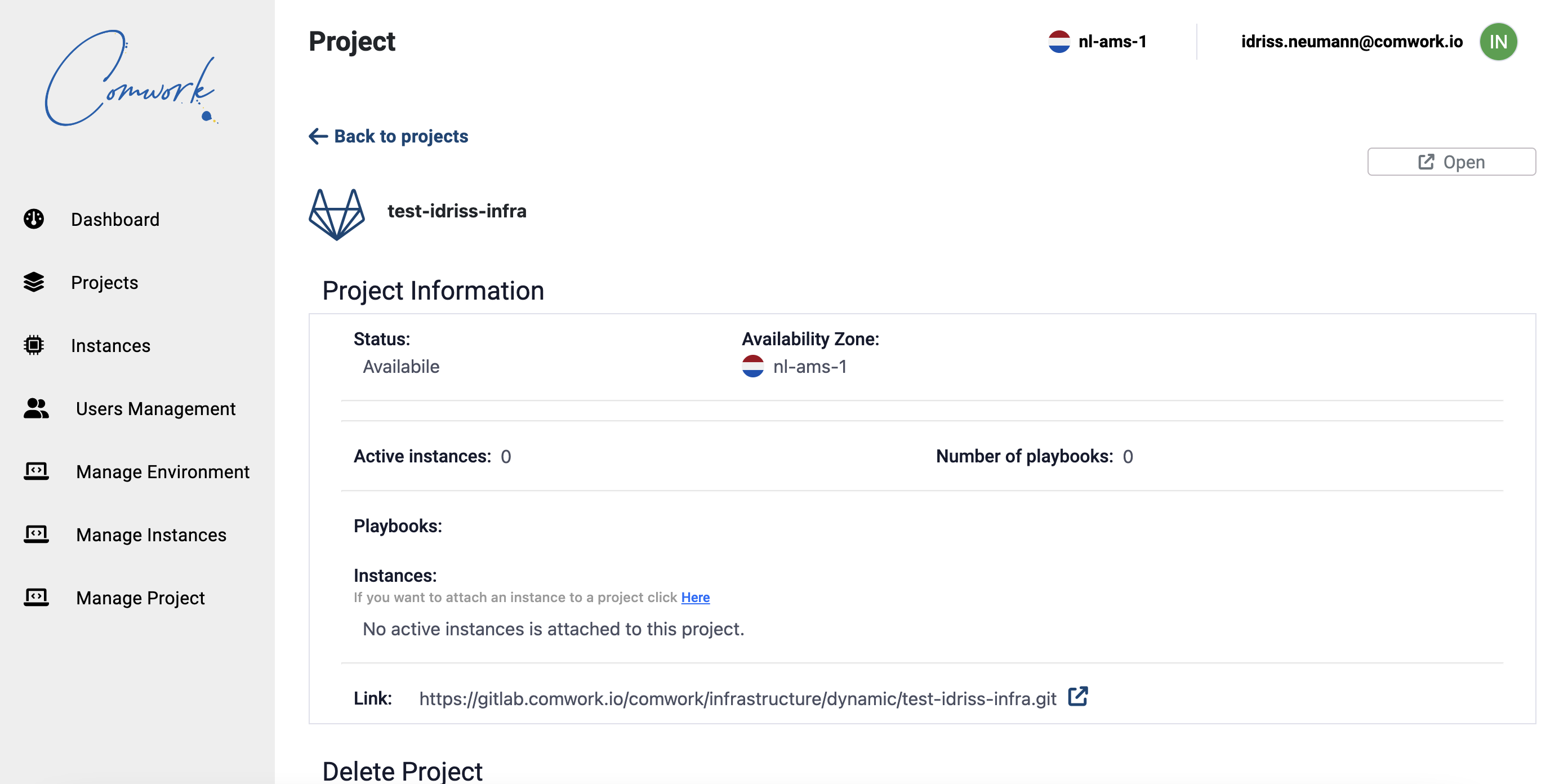1559x784 pixels.
Task: Click 'No active instances is attached' message
Action: click(x=553, y=630)
